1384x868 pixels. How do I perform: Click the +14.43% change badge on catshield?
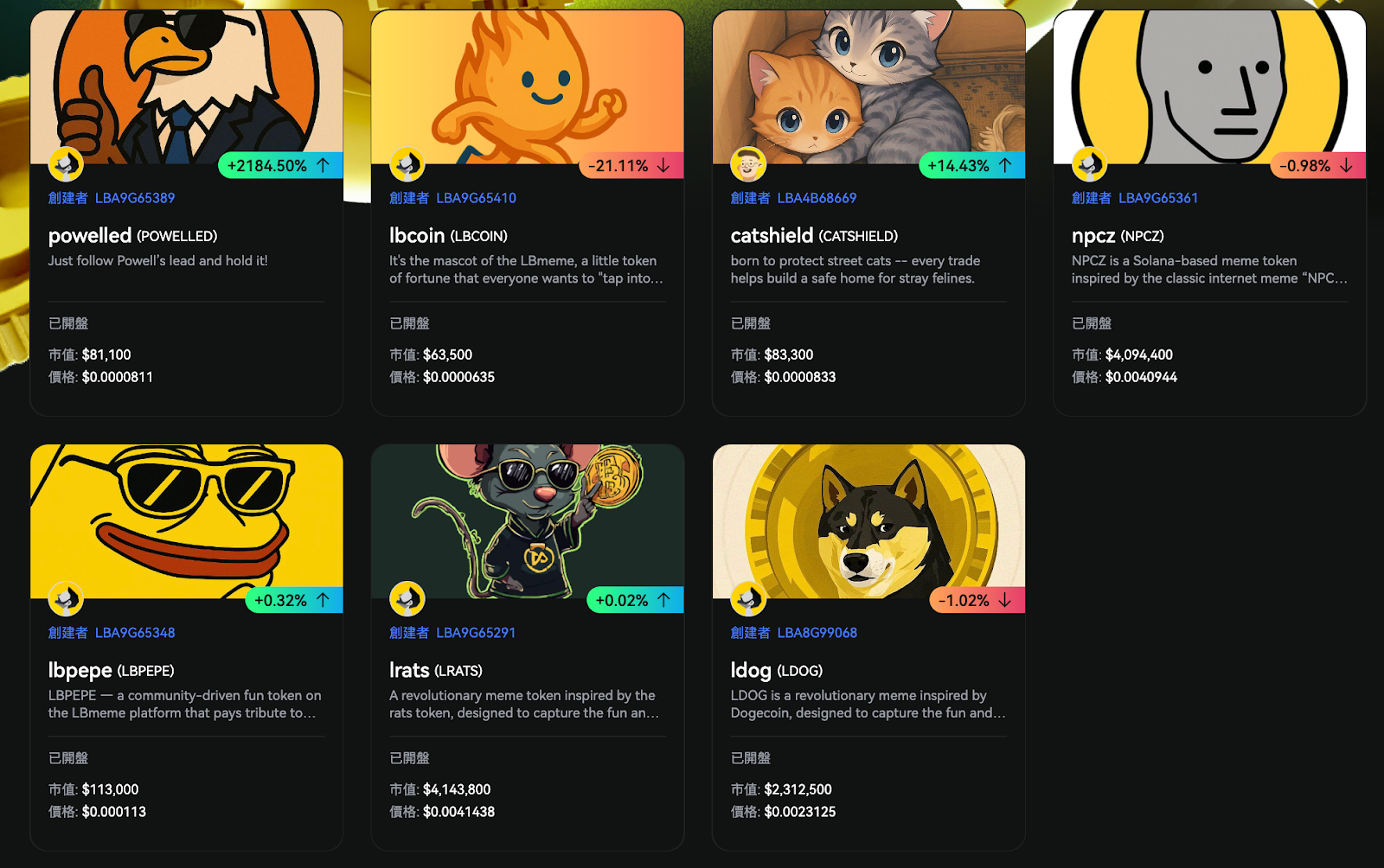[971, 165]
